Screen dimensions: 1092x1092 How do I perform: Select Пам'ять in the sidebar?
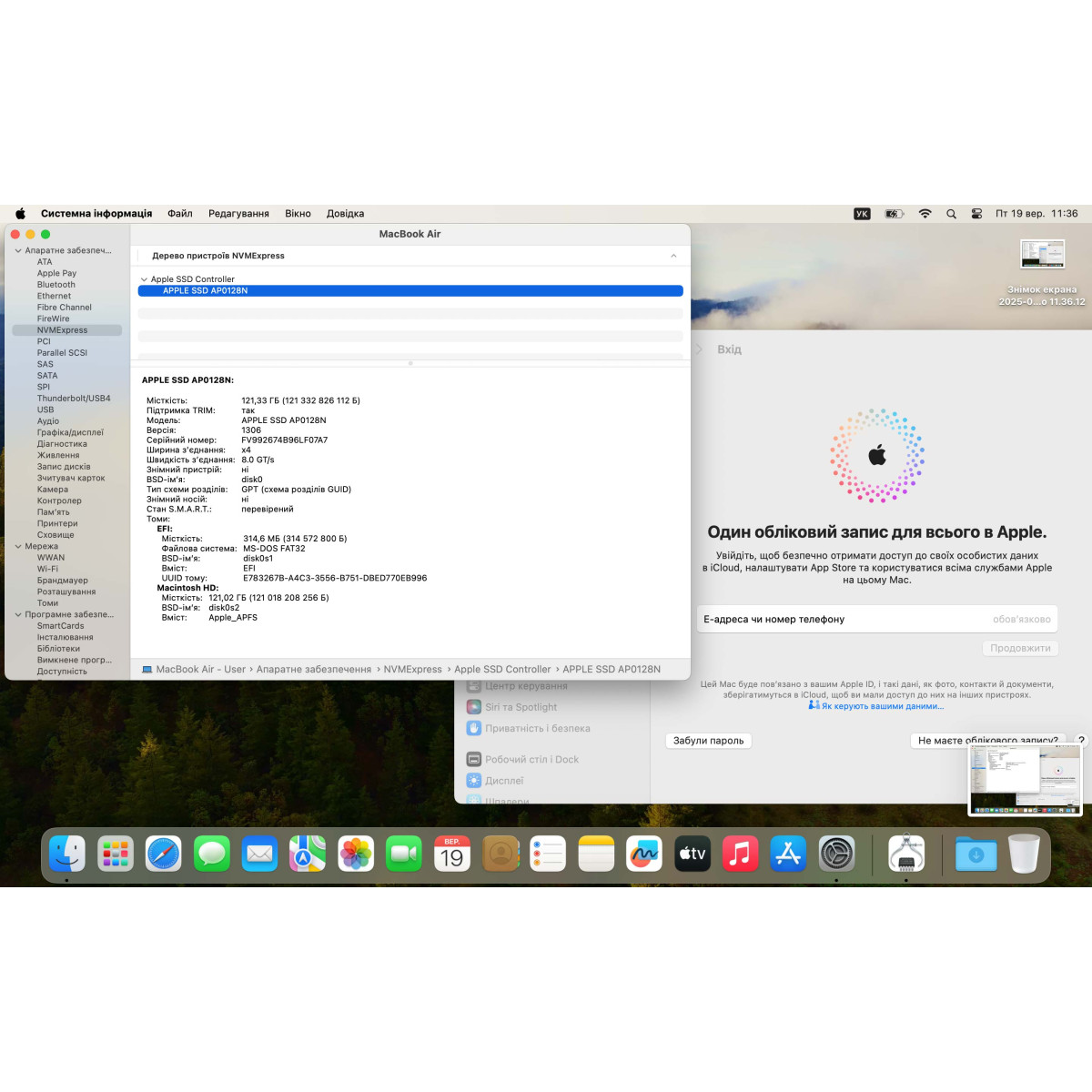53,512
